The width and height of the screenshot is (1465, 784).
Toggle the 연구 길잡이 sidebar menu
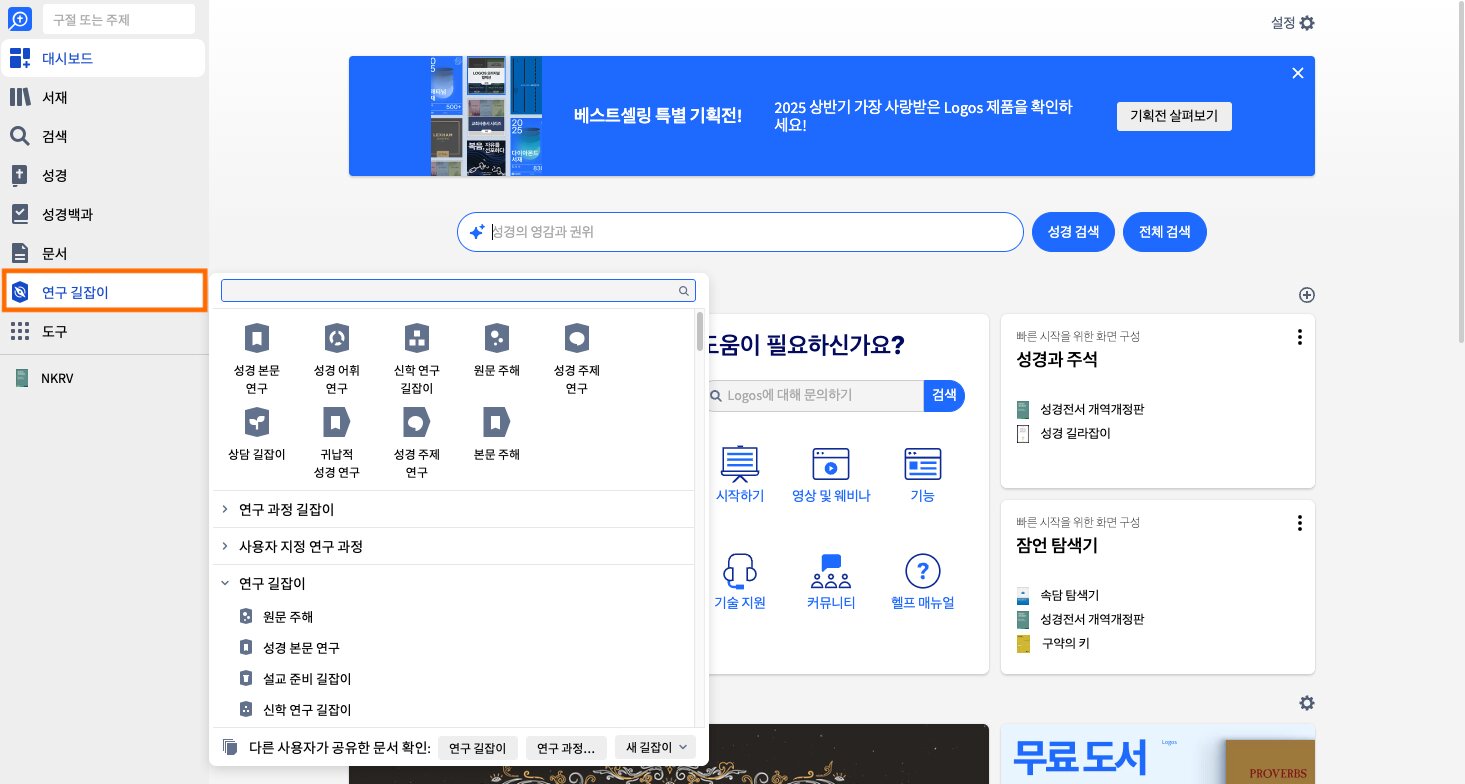coord(104,292)
